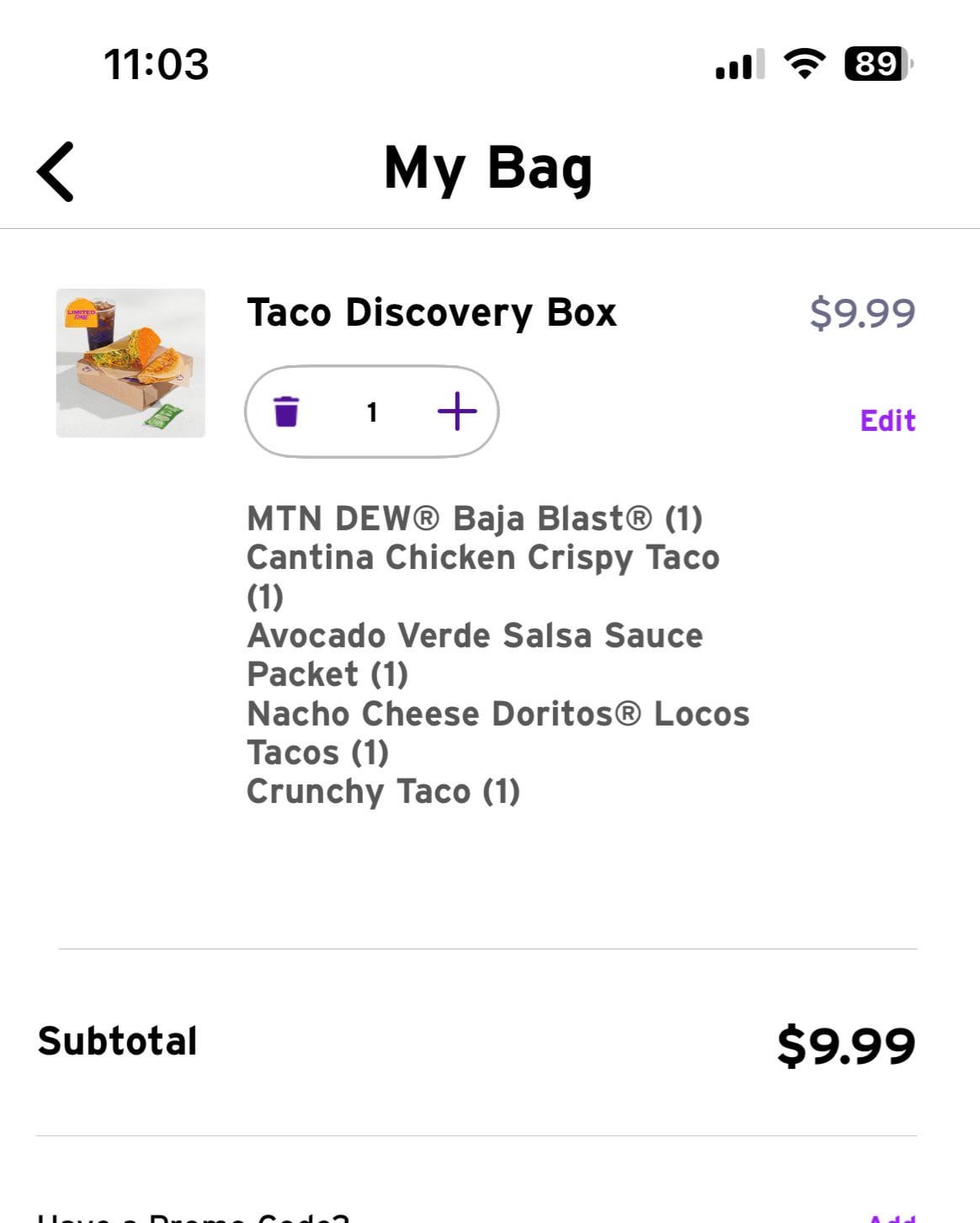Select Avocado Verde Salsa Sauce Packet line
Viewport: 980px width, 1223px height.
pyautogui.click(x=474, y=636)
